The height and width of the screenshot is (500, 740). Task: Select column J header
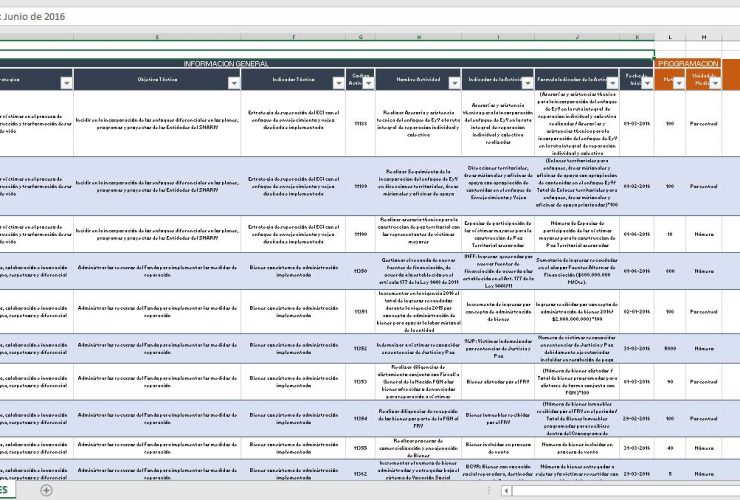click(577, 37)
